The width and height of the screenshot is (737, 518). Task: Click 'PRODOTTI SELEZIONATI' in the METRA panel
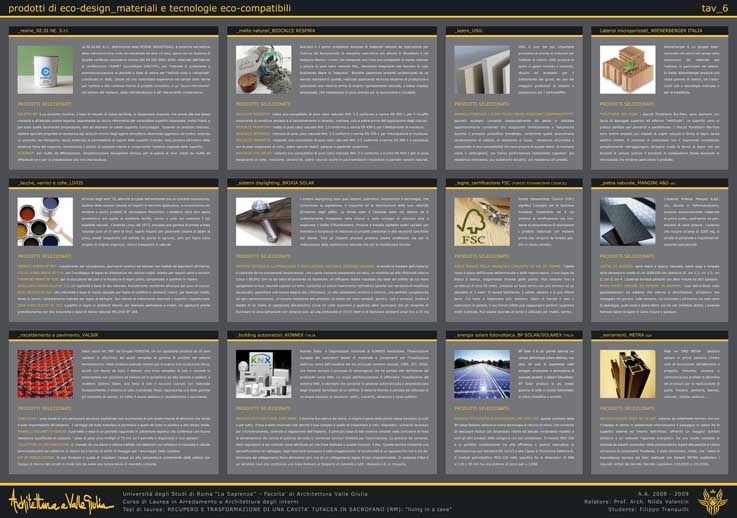pos(627,408)
